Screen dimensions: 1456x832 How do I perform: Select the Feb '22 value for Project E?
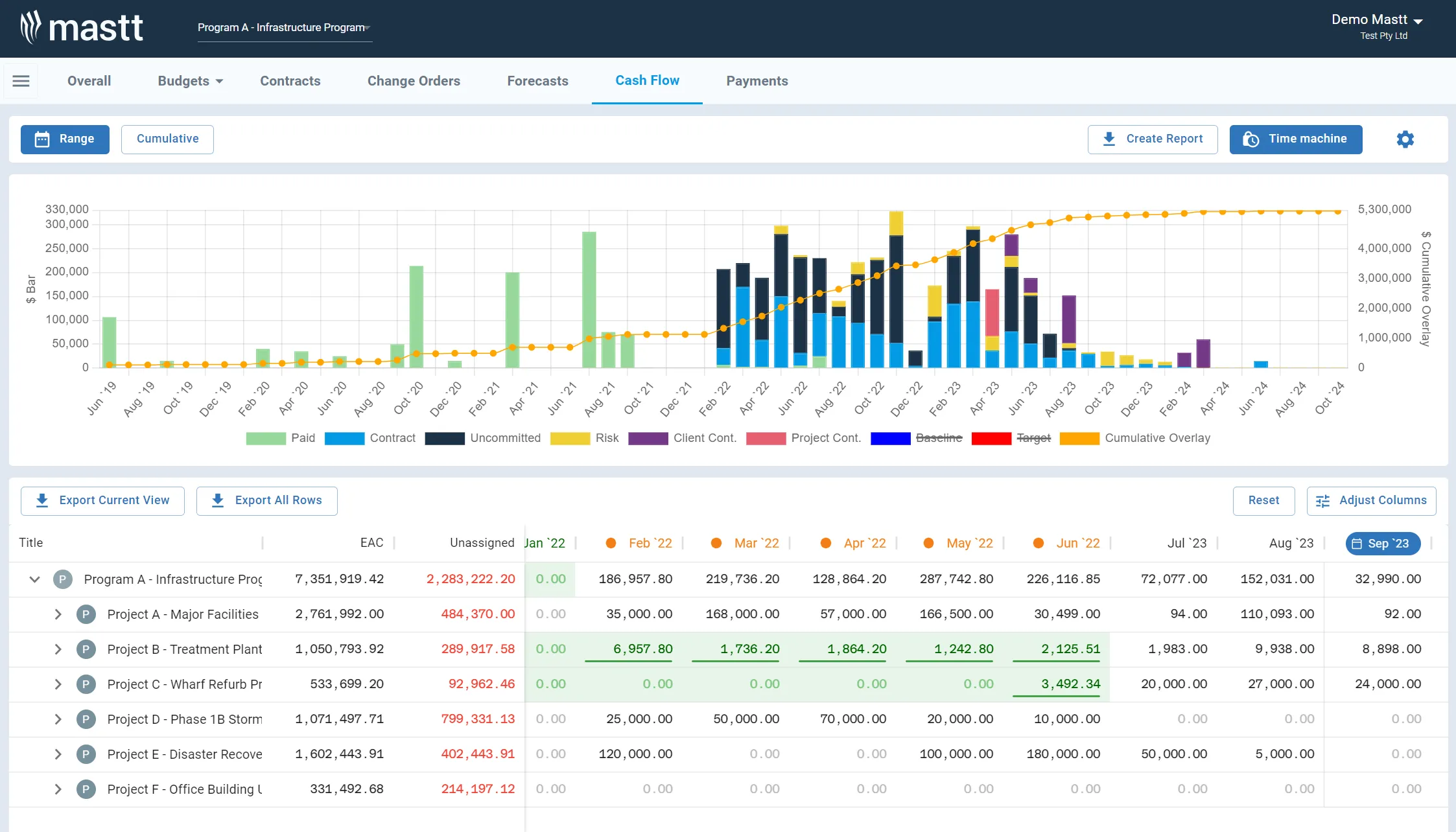[635, 754]
